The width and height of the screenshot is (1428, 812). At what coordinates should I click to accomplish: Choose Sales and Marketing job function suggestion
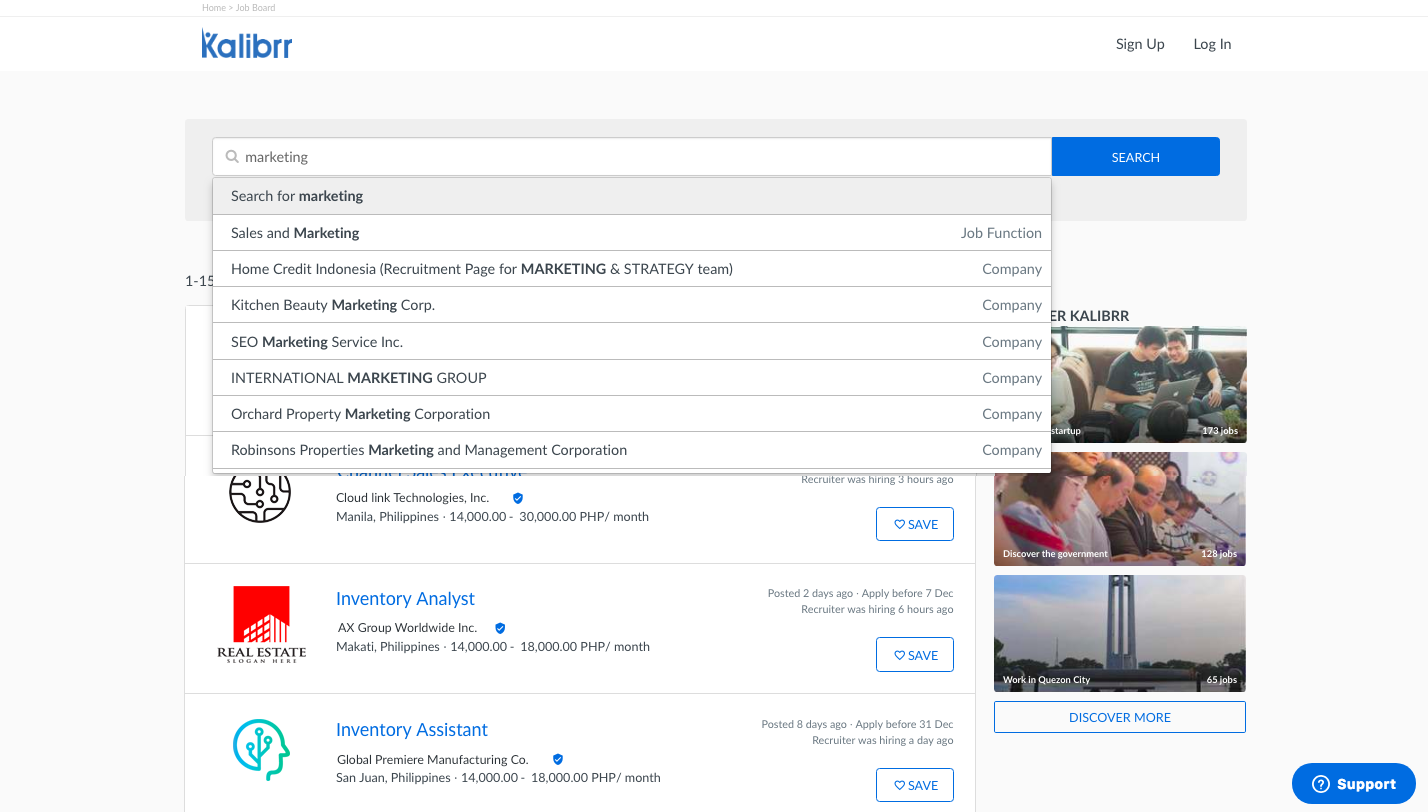[631, 233]
